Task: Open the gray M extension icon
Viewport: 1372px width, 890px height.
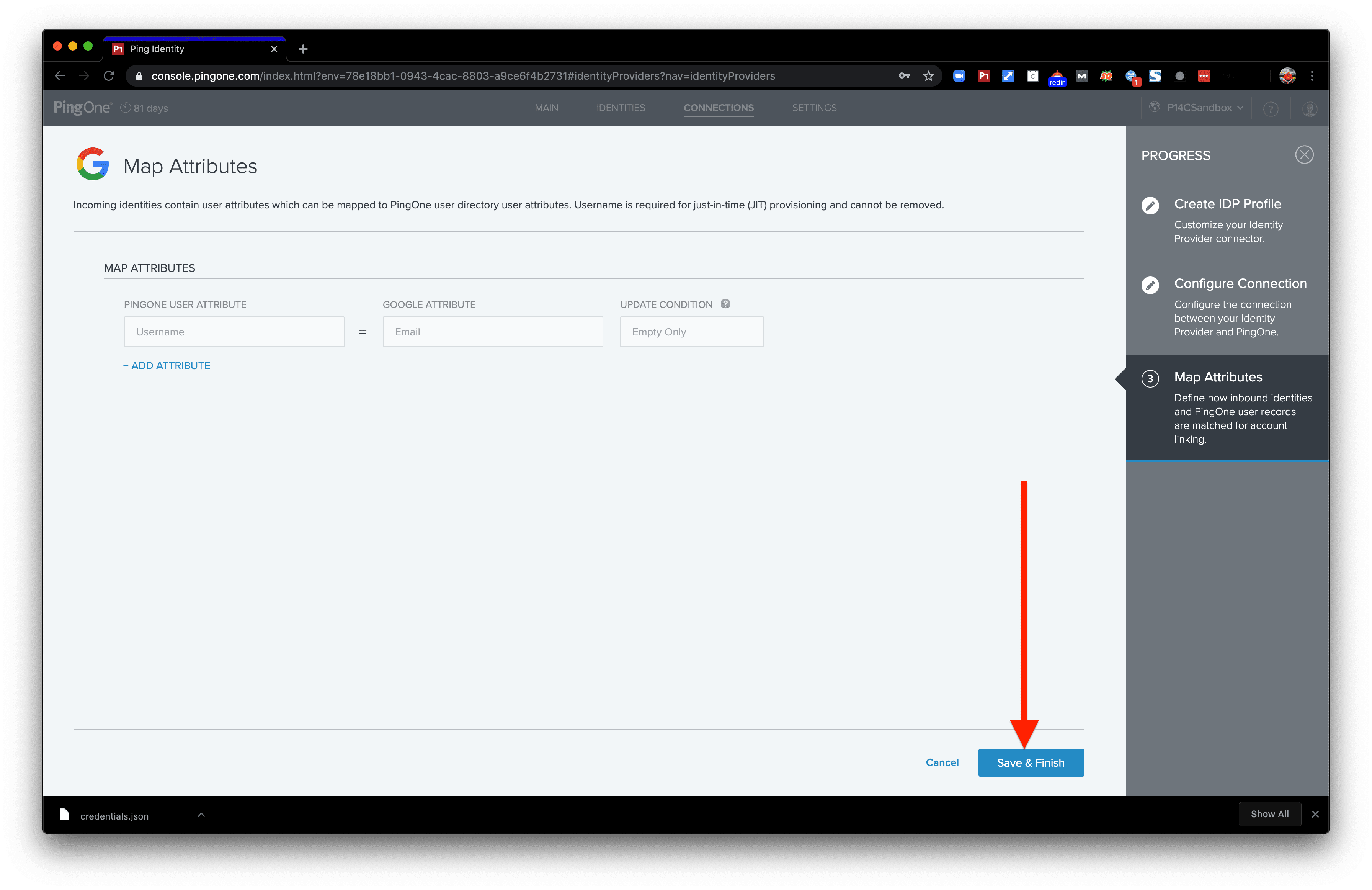Action: [1081, 76]
